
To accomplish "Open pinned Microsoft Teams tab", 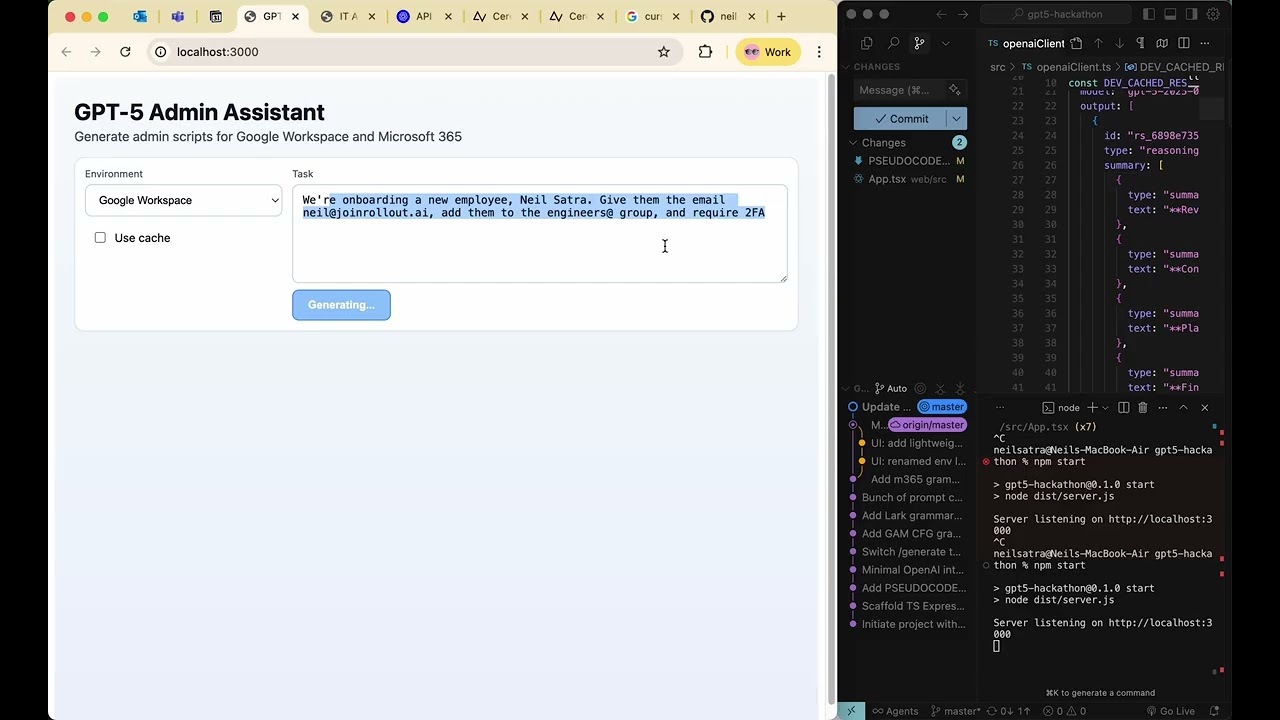I will pos(178,16).
